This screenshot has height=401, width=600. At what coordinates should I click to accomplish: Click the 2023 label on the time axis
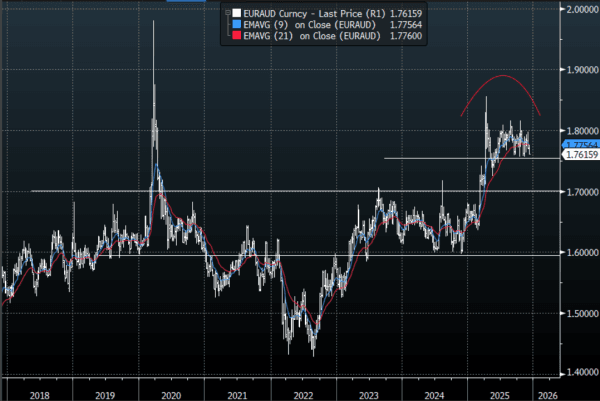pos(369,396)
